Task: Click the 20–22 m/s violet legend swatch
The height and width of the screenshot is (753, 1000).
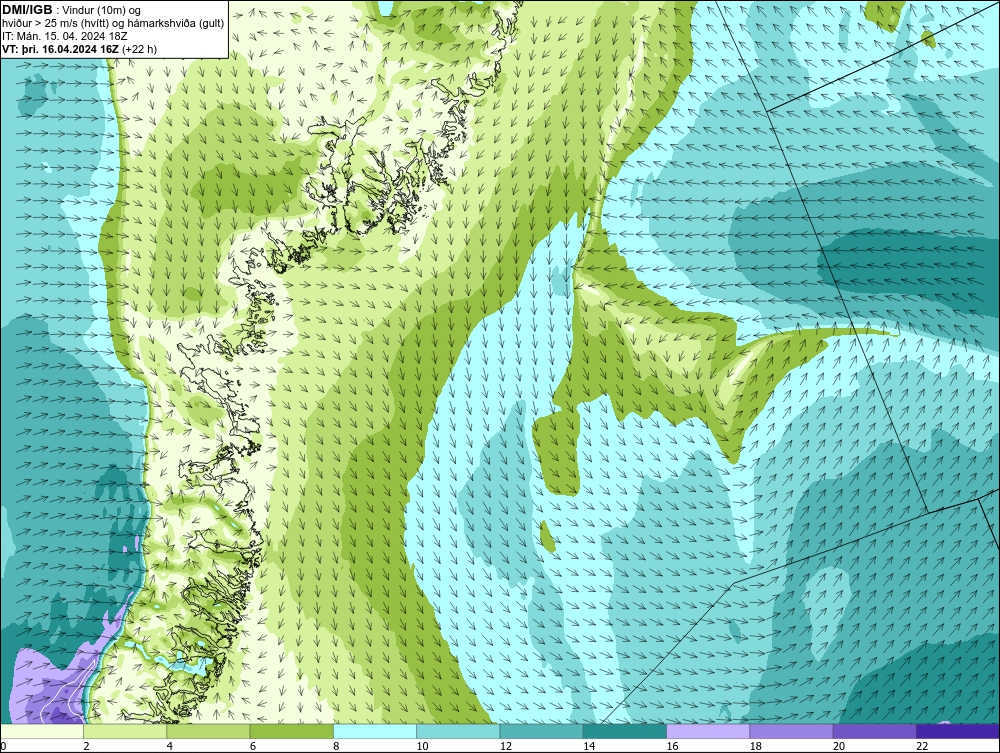Action: pos(874,731)
